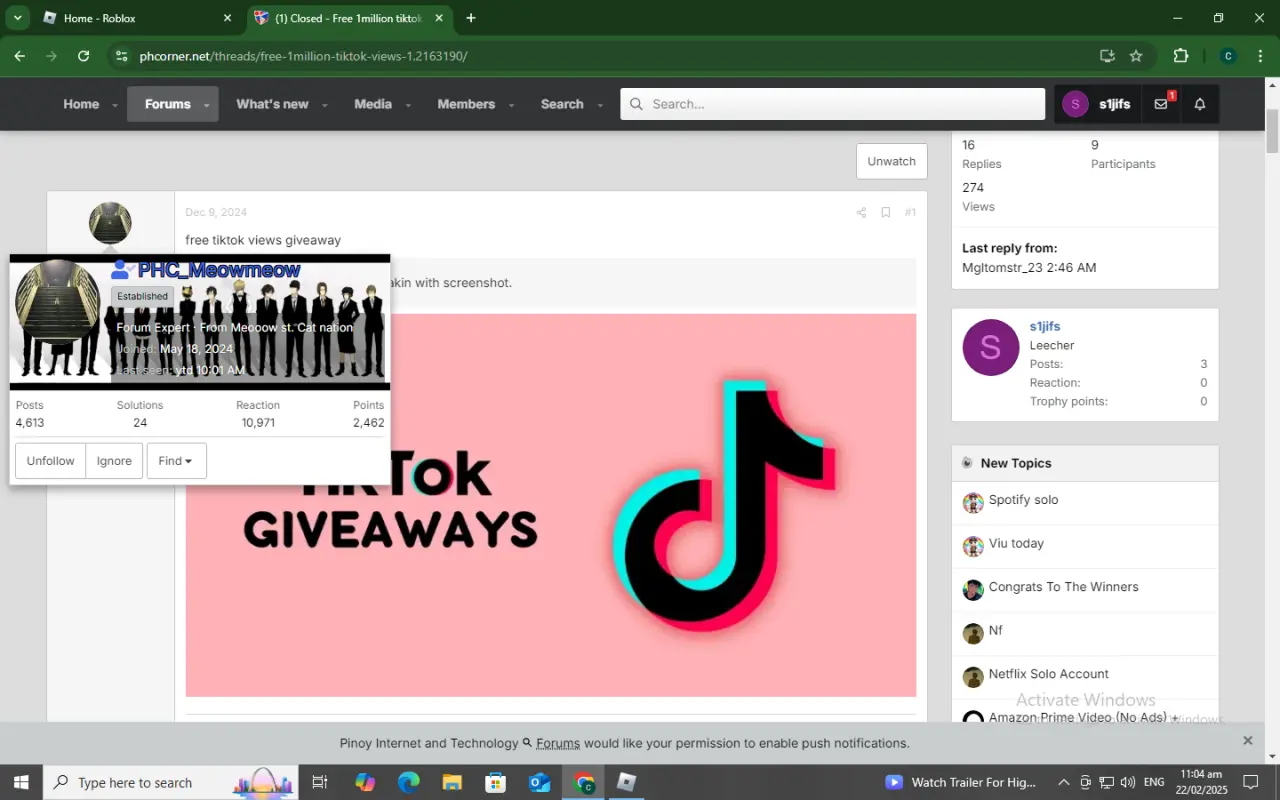Viewport: 1280px width, 800px height.
Task: Open File Explorer from the taskbar
Action: (452, 782)
